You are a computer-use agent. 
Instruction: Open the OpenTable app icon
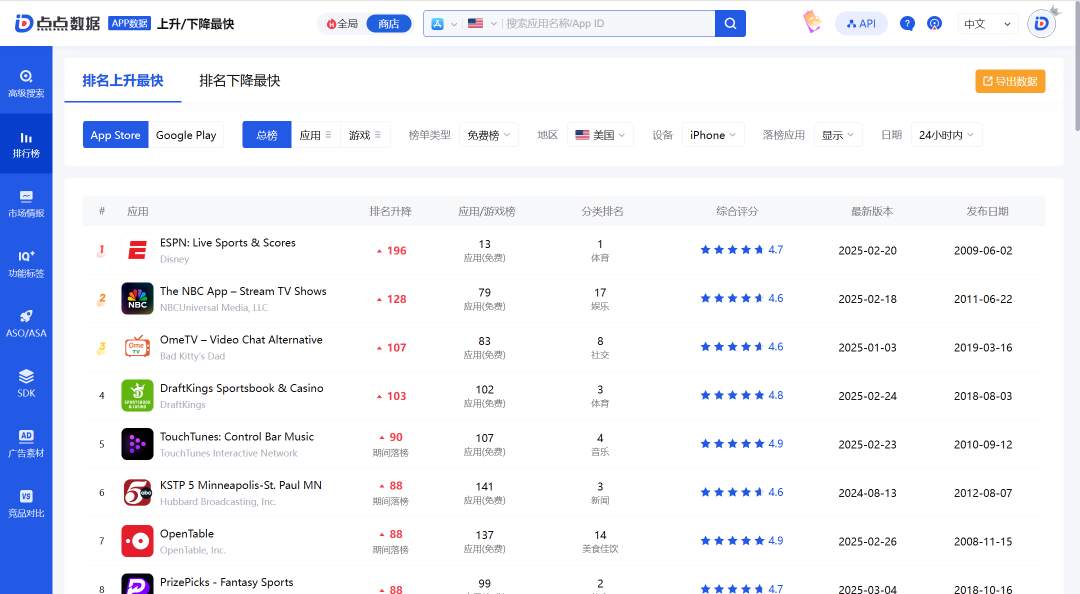pos(138,541)
